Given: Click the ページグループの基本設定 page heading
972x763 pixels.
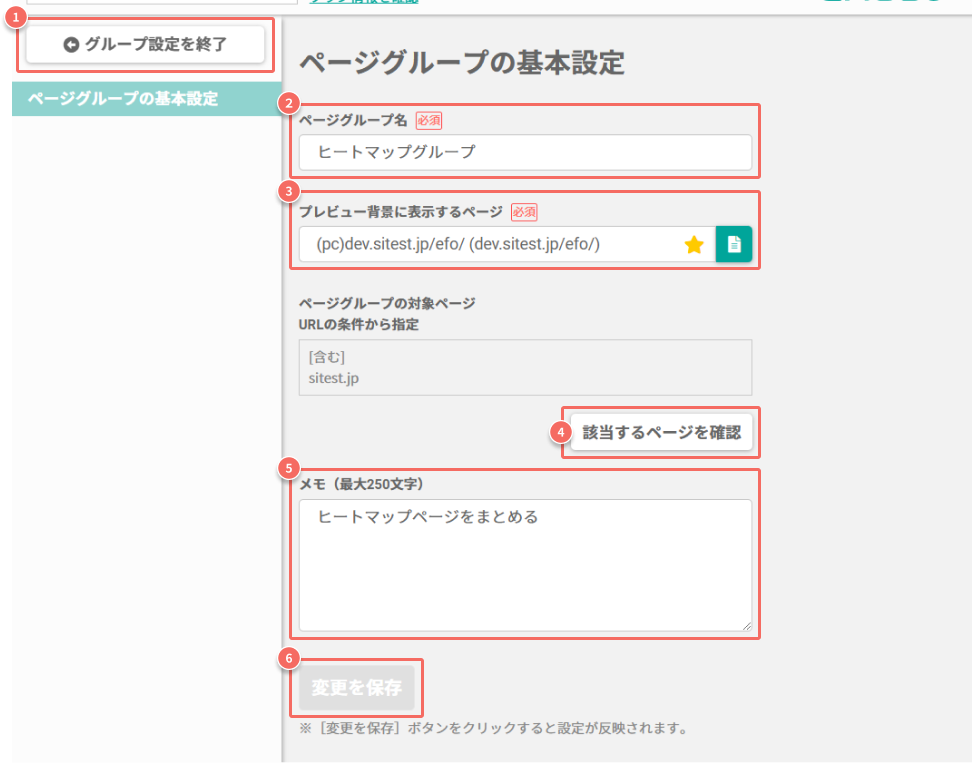Looking at the screenshot, I should (462, 63).
